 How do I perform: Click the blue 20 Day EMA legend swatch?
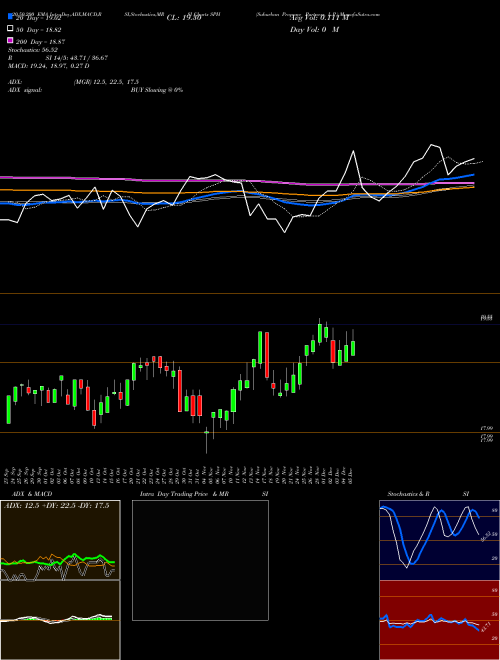(x=11, y=16)
